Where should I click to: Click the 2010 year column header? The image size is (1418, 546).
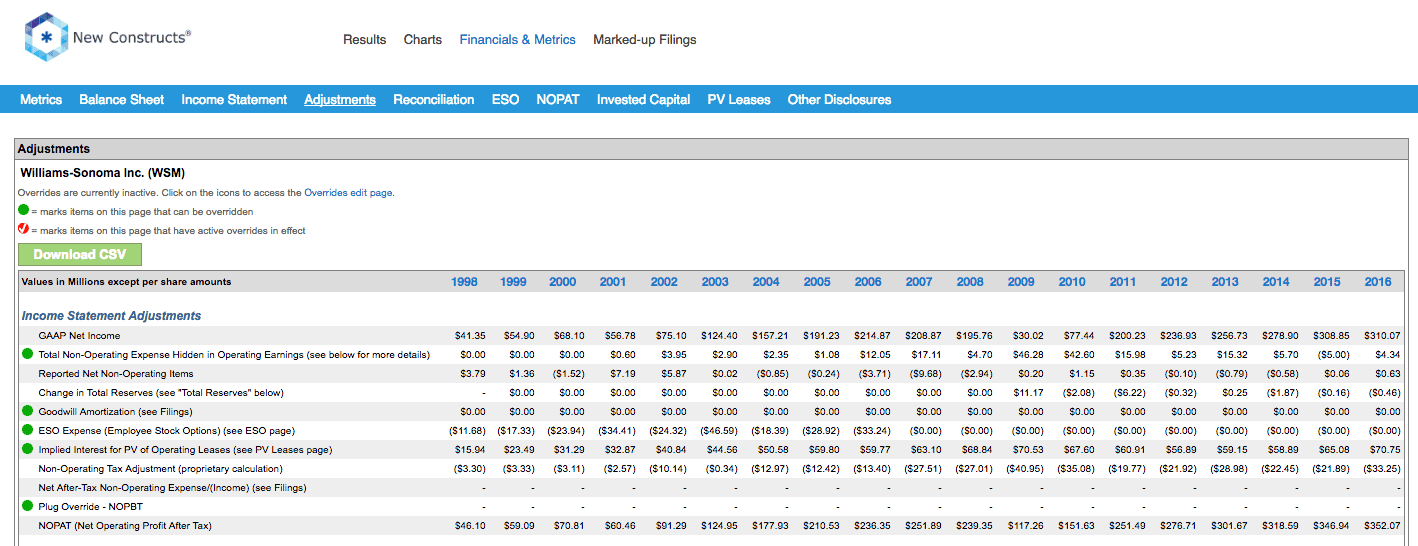tap(1072, 282)
